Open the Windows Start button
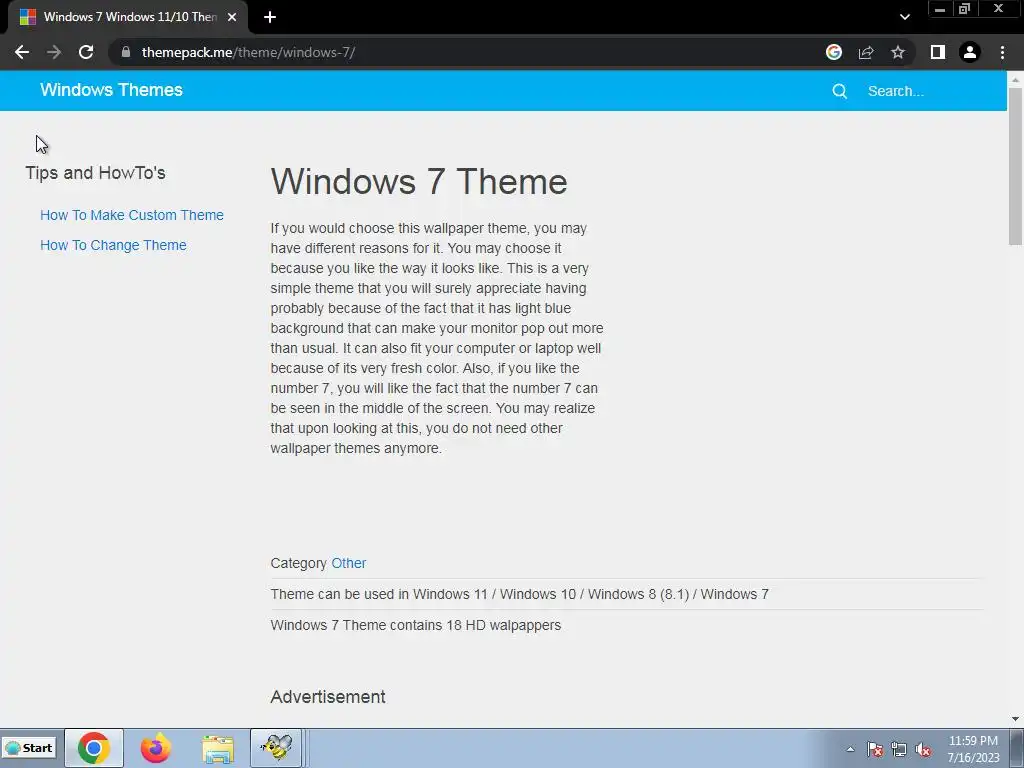1024x768 pixels. point(29,748)
